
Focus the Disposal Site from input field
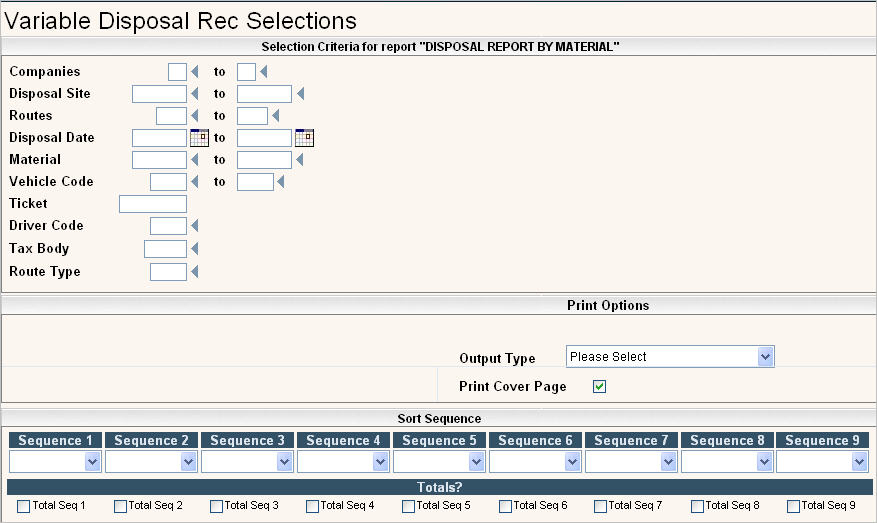click(x=159, y=94)
